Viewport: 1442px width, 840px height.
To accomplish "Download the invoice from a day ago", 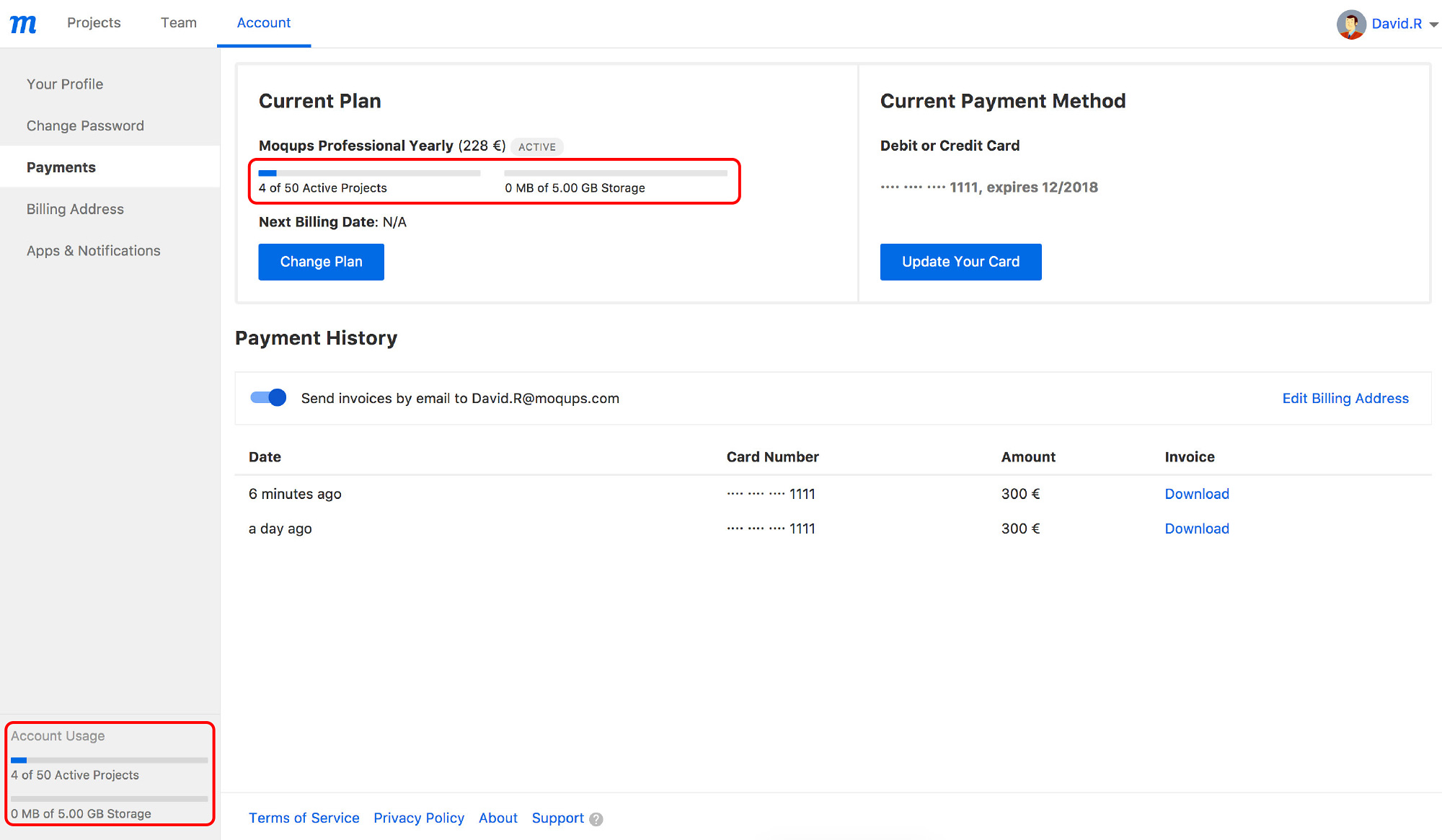I will [x=1196, y=529].
